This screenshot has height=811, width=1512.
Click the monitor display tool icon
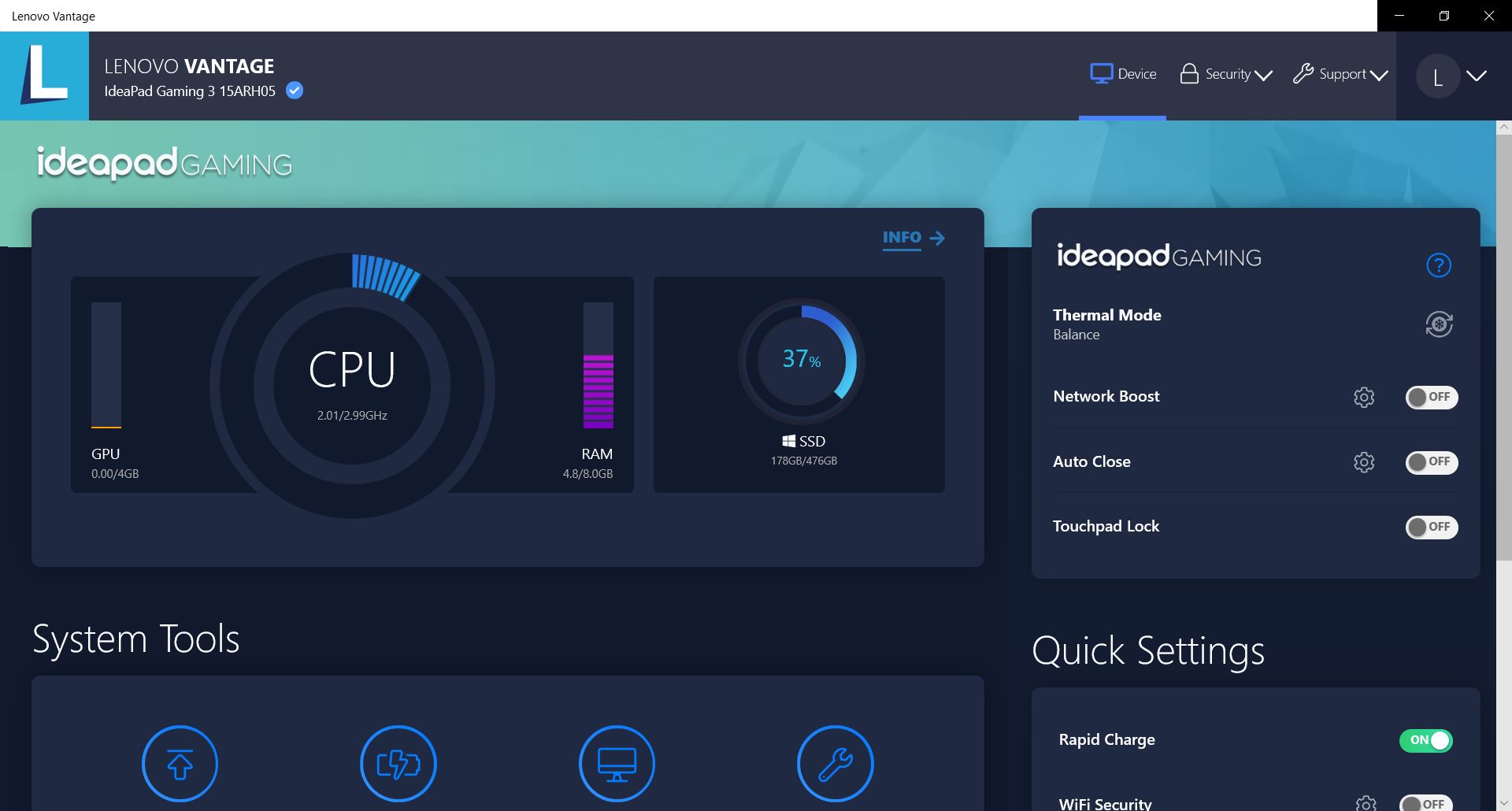pyautogui.click(x=617, y=763)
